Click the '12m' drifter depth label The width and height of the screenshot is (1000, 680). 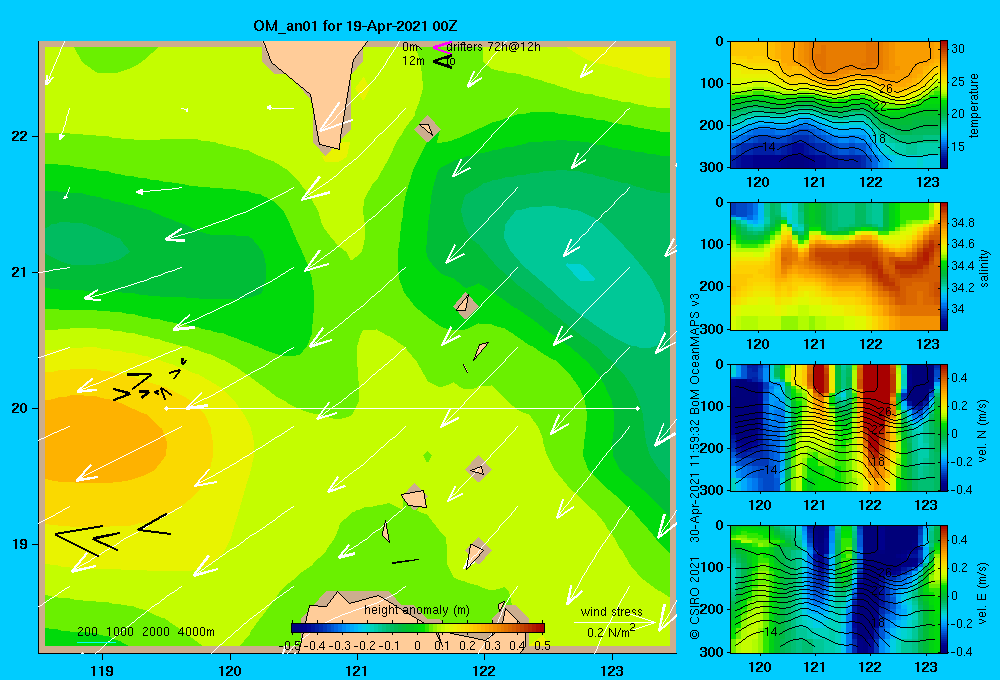(x=413, y=61)
